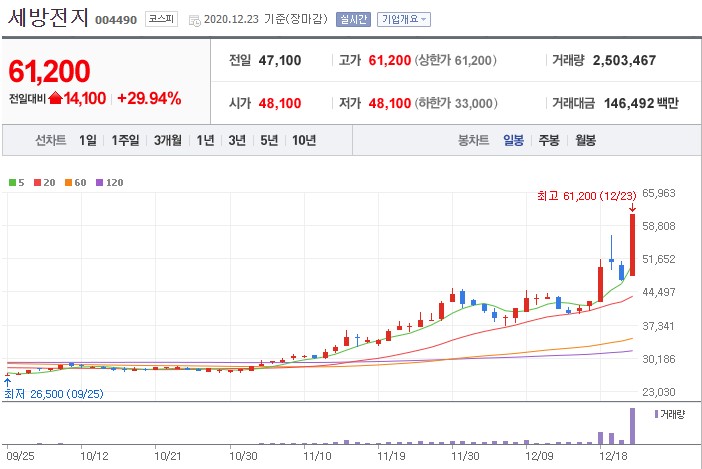Click the stock code 004490
Viewport: 702px width, 469px height.
(116, 20)
